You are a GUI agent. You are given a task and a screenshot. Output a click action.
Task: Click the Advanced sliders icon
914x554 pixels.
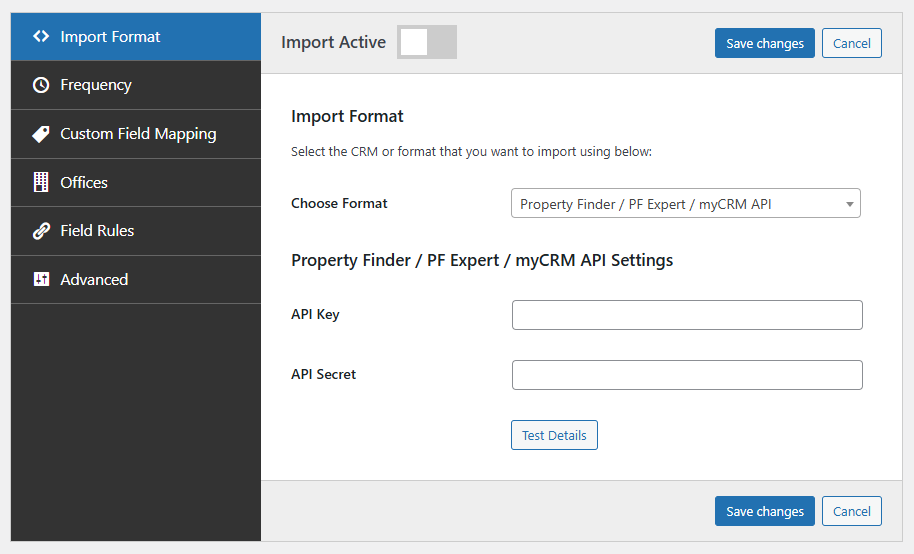(x=41, y=279)
